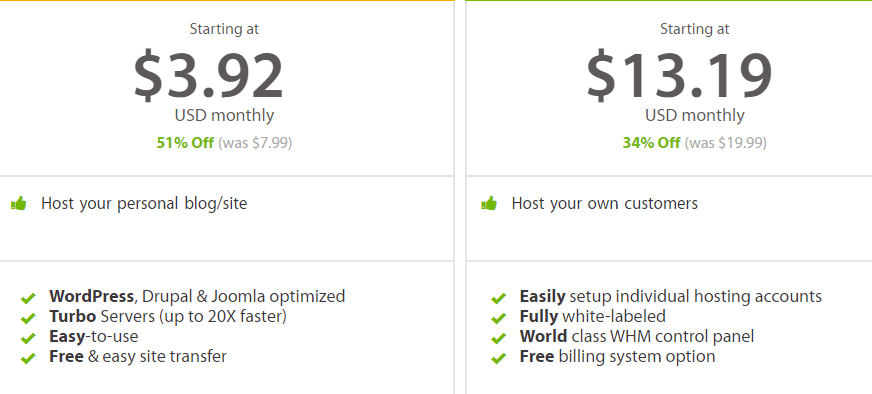Click the thumbs-up icon beside personal blog/site
The image size is (872, 394).
(18, 204)
